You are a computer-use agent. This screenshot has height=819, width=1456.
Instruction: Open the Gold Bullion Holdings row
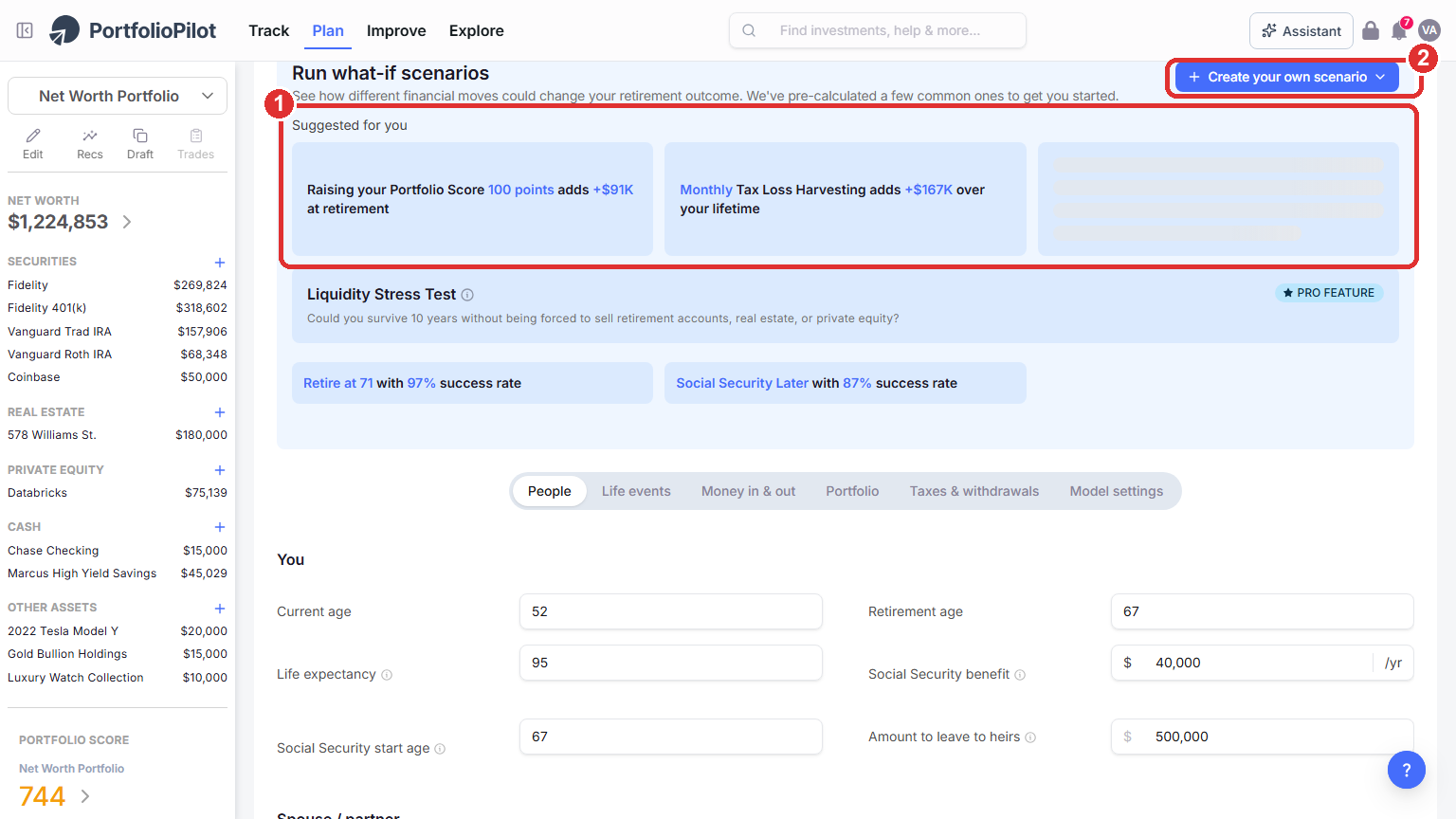pos(118,654)
